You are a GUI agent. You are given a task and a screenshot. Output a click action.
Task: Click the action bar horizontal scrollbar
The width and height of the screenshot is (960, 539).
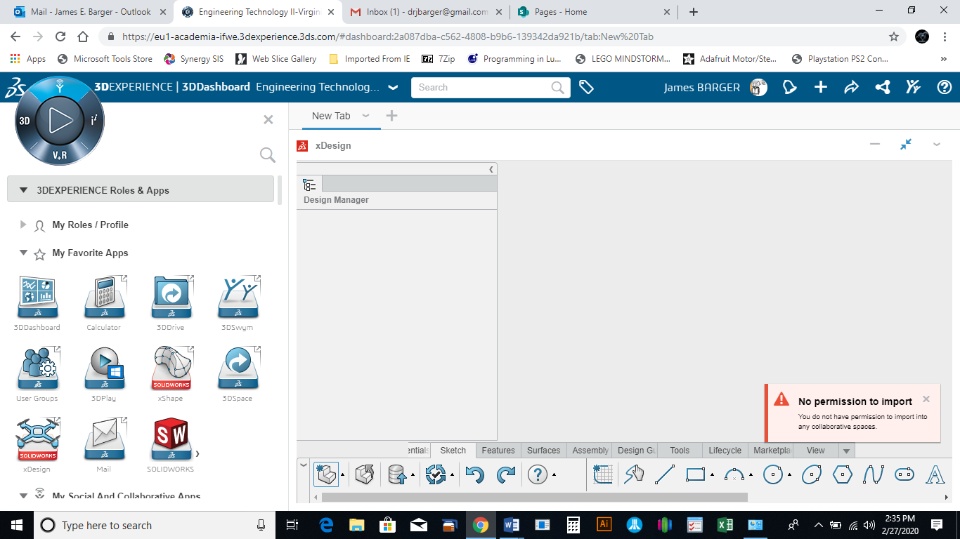click(x=534, y=497)
